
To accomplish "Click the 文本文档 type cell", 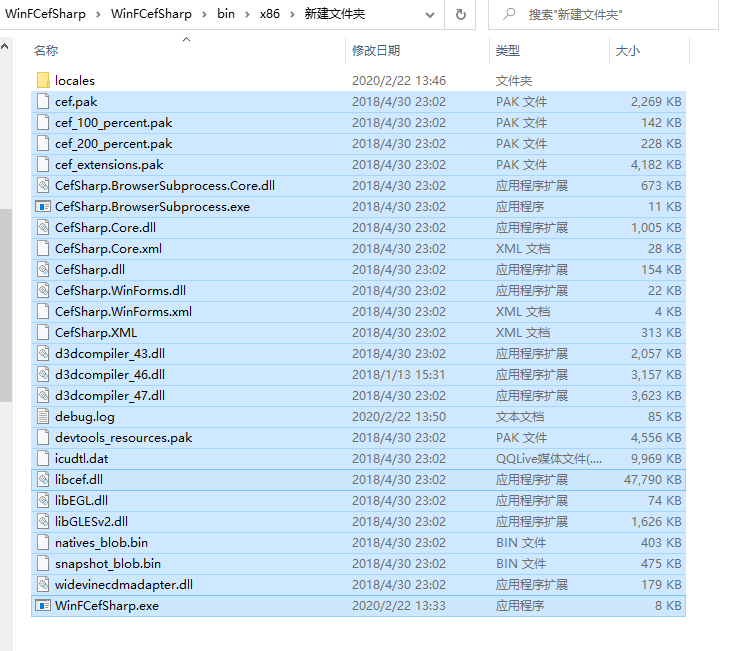I will [520, 416].
